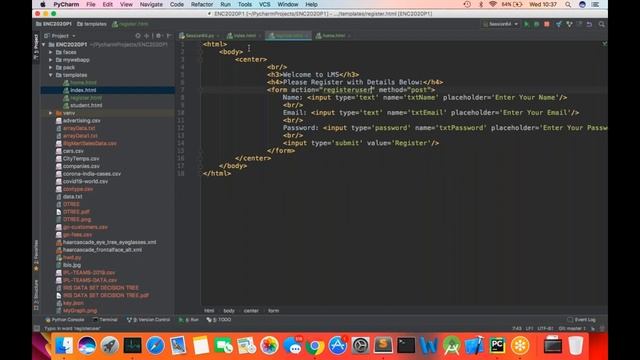The height and width of the screenshot is (360, 640).
Task: Select cars.csv in the project tree
Action: pos(73,151)
